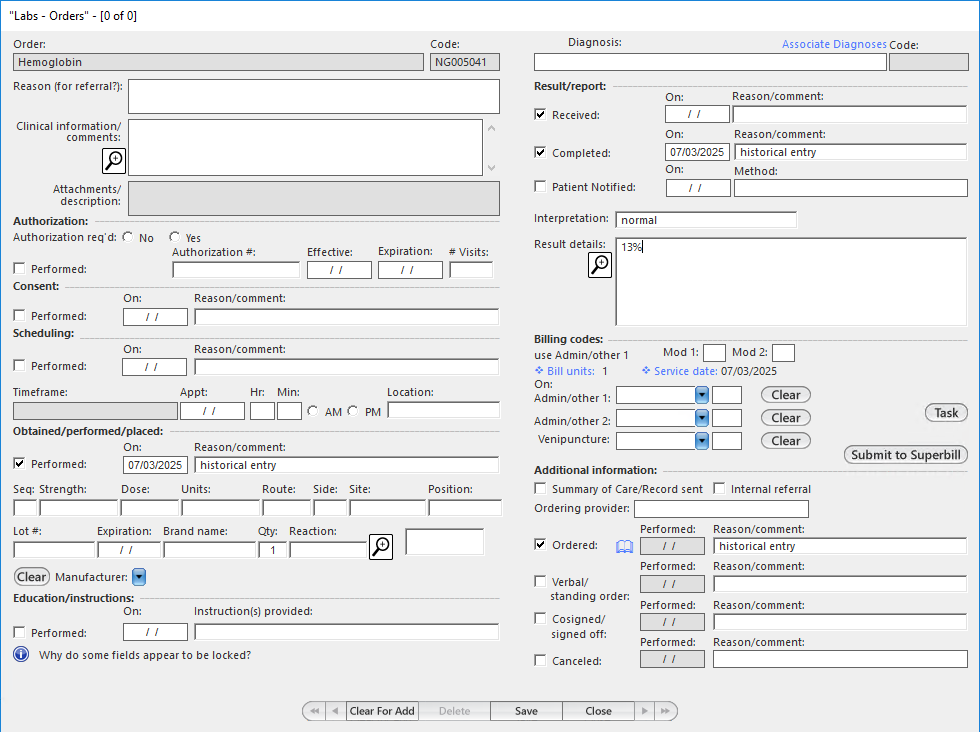Click the Result details text area
The width and height of the screenshot is (980, 732).
point(791,281)
